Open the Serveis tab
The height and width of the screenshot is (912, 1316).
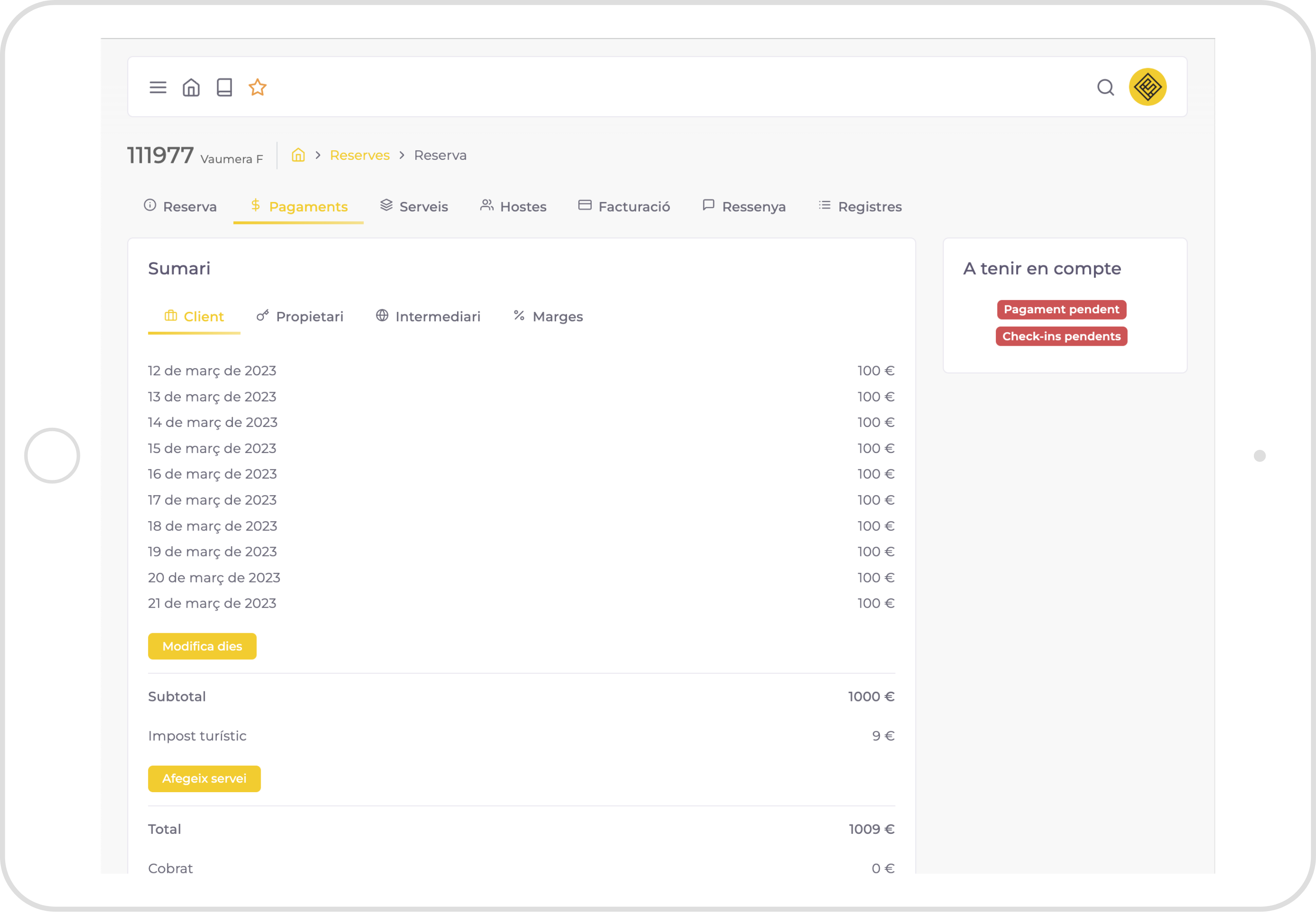point(414,206)
